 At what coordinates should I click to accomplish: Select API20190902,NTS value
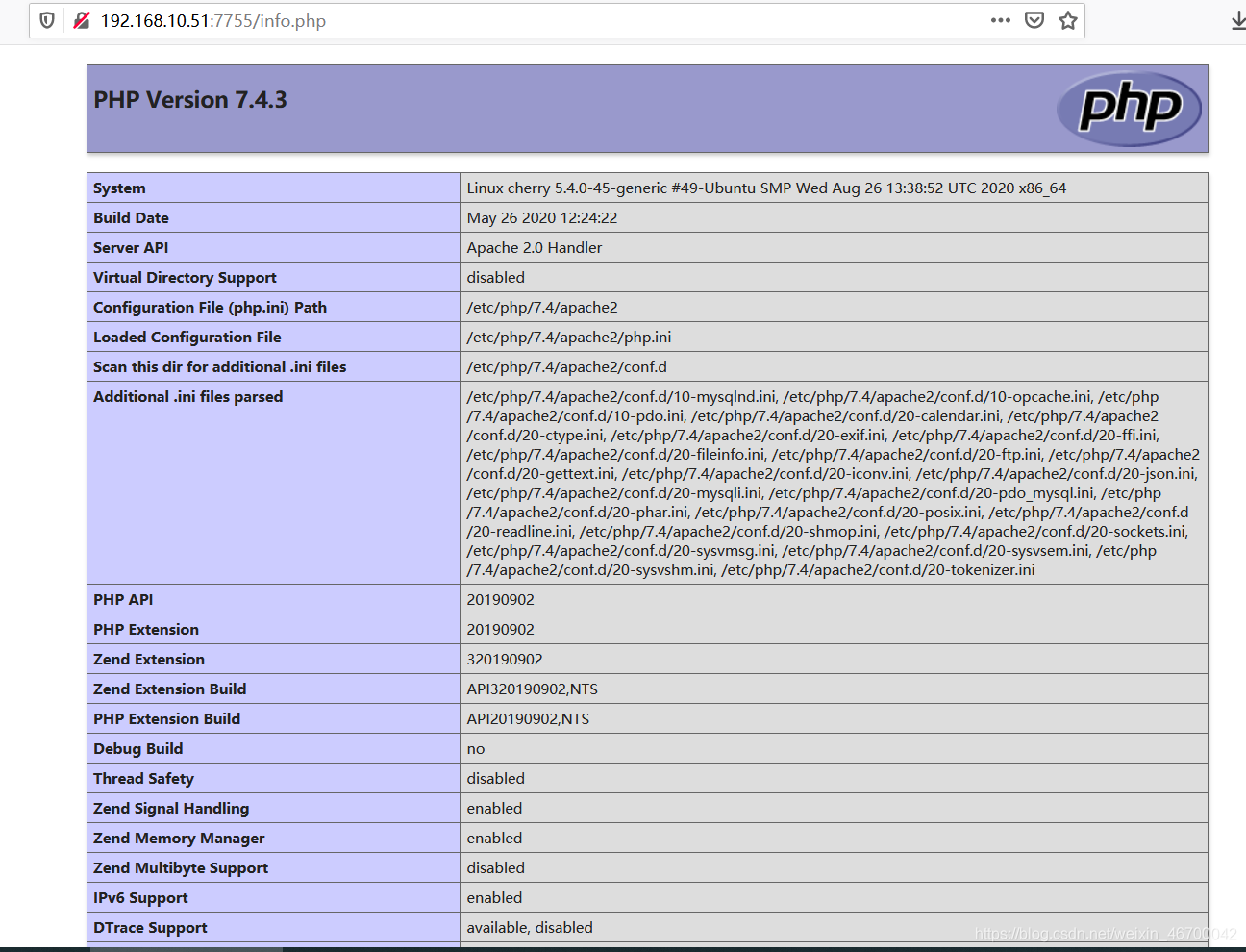click(528, 719)
